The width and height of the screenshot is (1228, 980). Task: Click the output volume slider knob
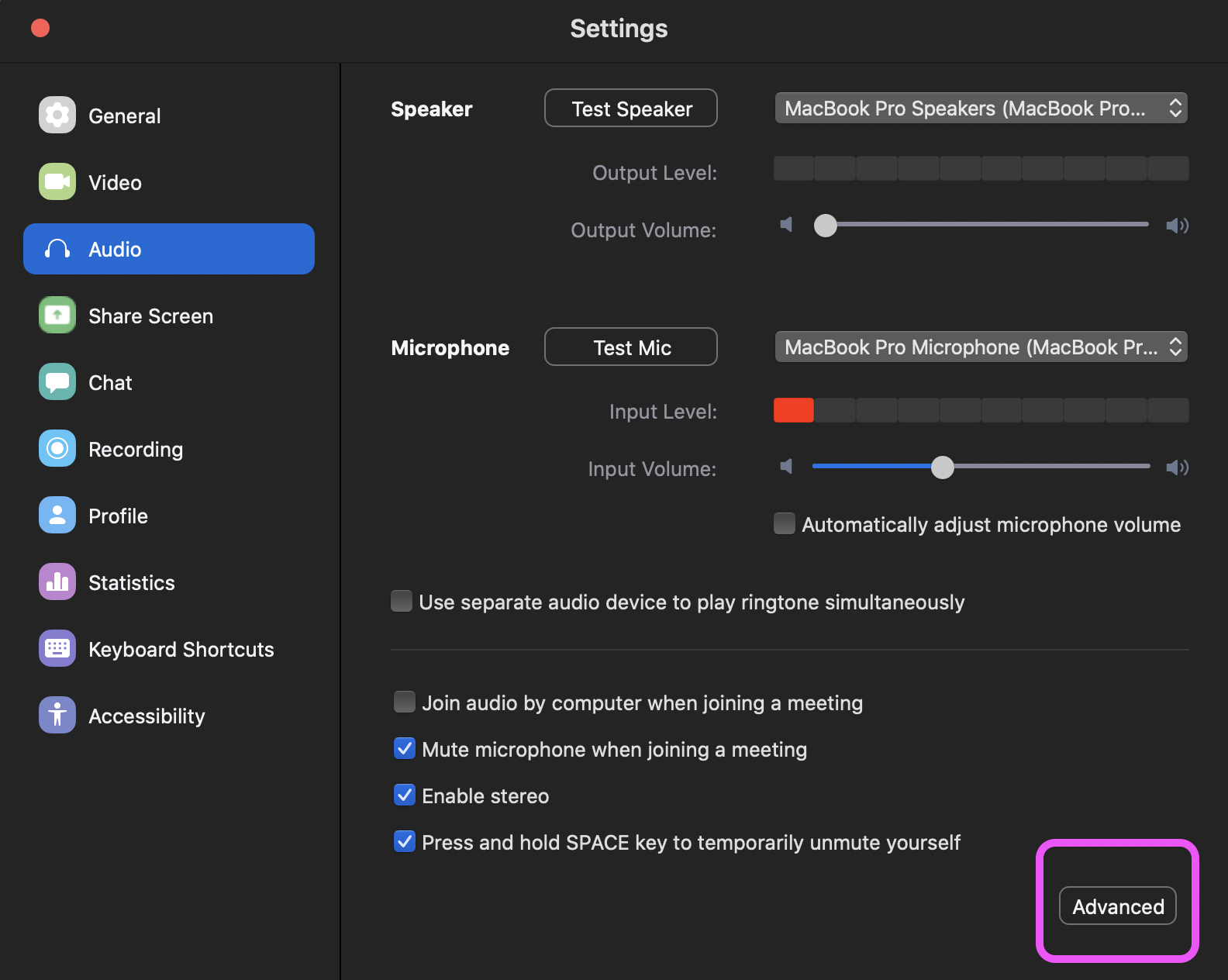tap(826, 225)
